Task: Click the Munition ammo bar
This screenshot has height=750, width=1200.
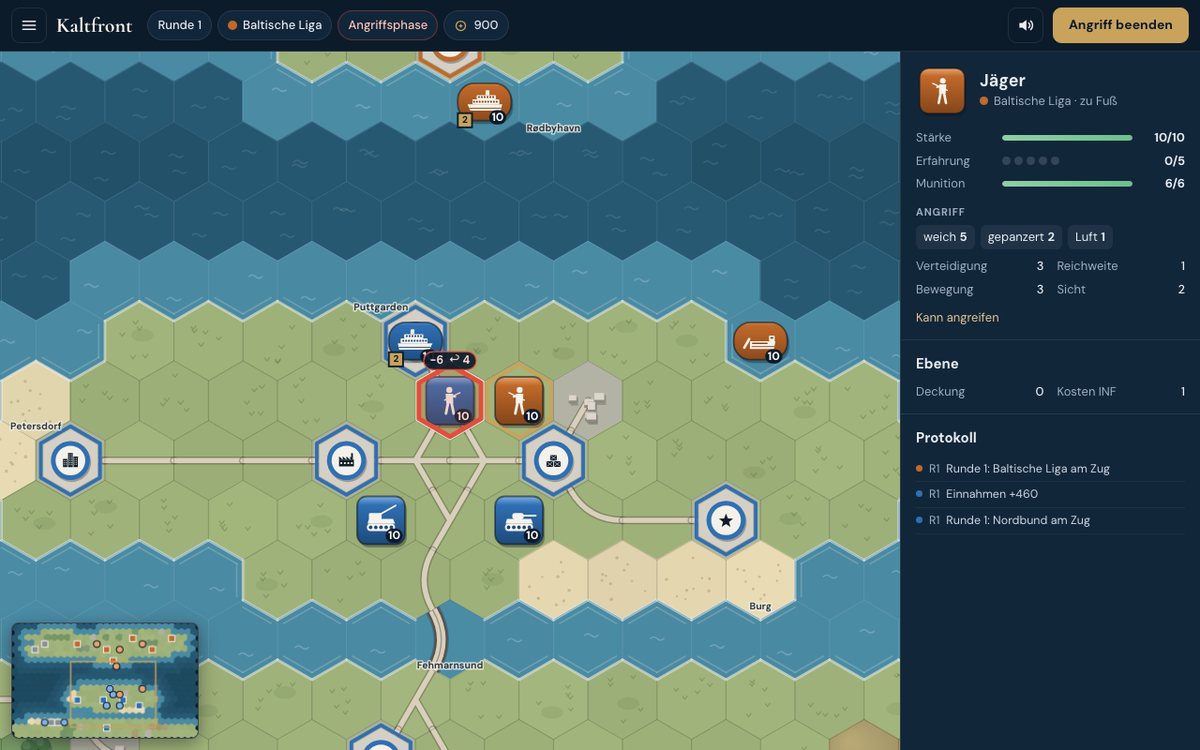Action: 1067,184
